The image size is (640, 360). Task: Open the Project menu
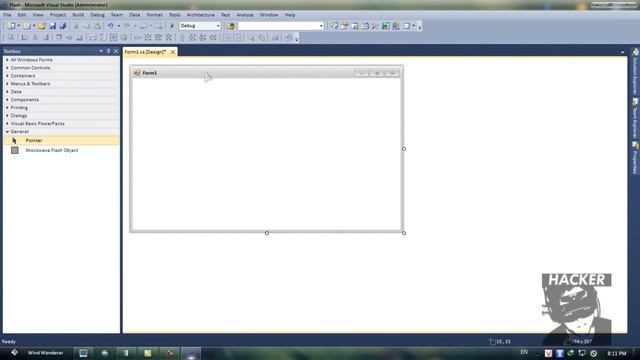pos(58,15)
